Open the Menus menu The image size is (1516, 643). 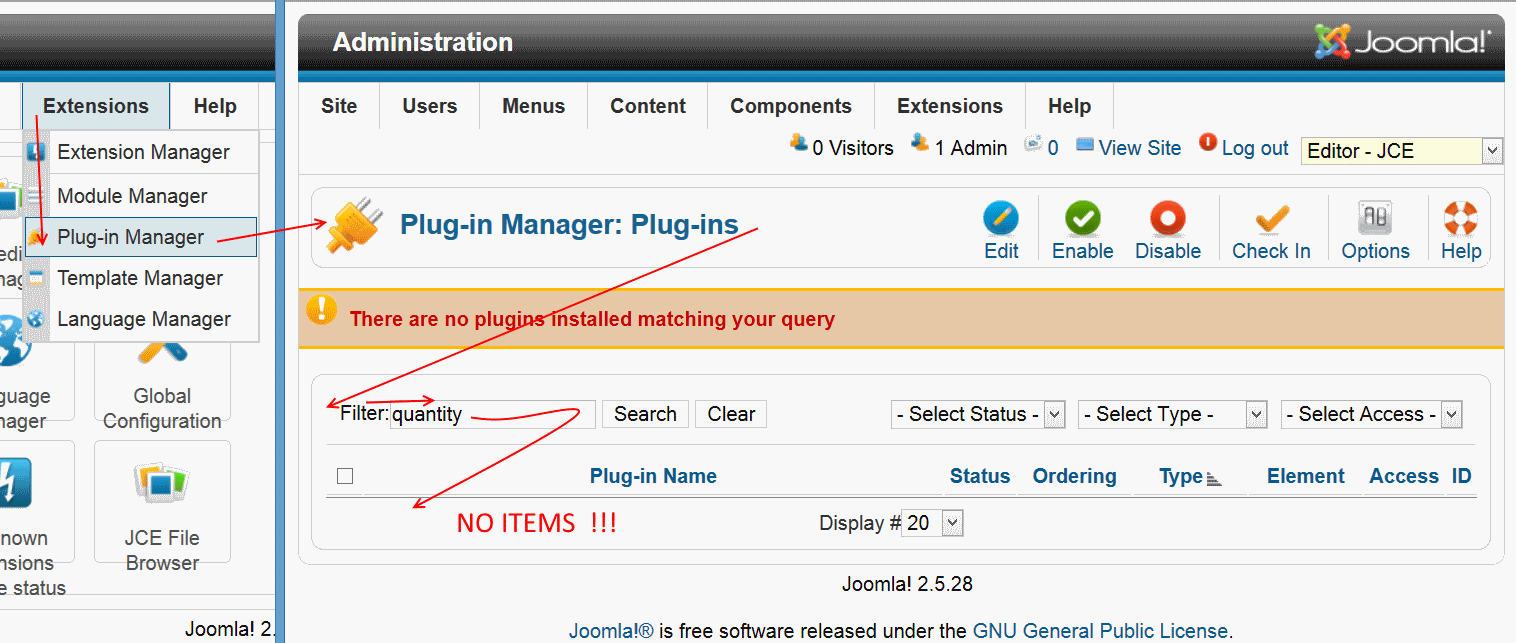pyautogui.click(x=534, y=106)
